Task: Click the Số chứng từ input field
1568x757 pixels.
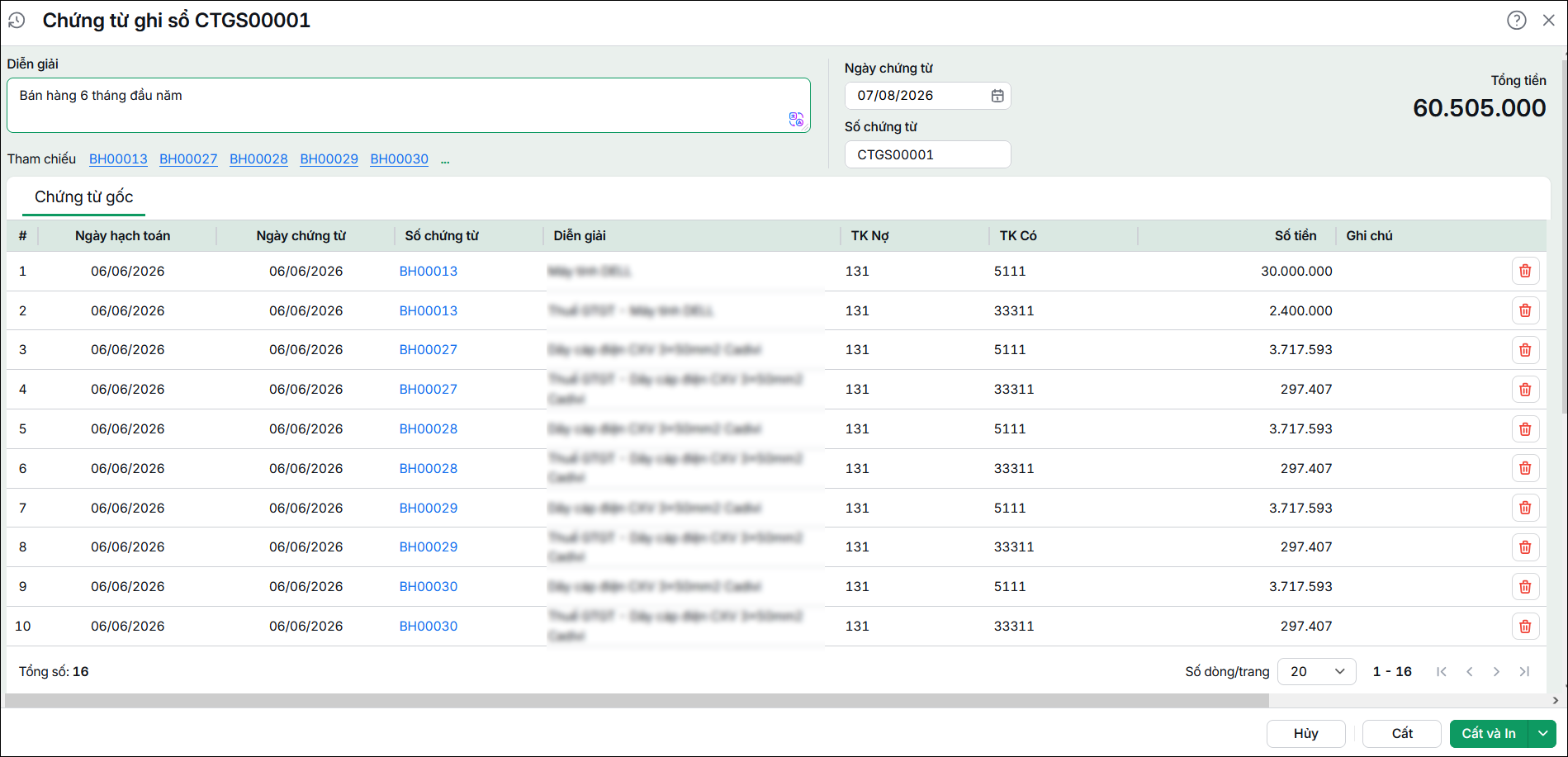Action: pos(927,154)
